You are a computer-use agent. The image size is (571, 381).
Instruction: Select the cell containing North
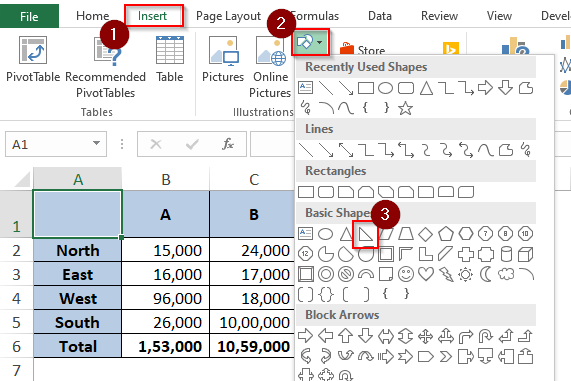click(x=78, y=250)
